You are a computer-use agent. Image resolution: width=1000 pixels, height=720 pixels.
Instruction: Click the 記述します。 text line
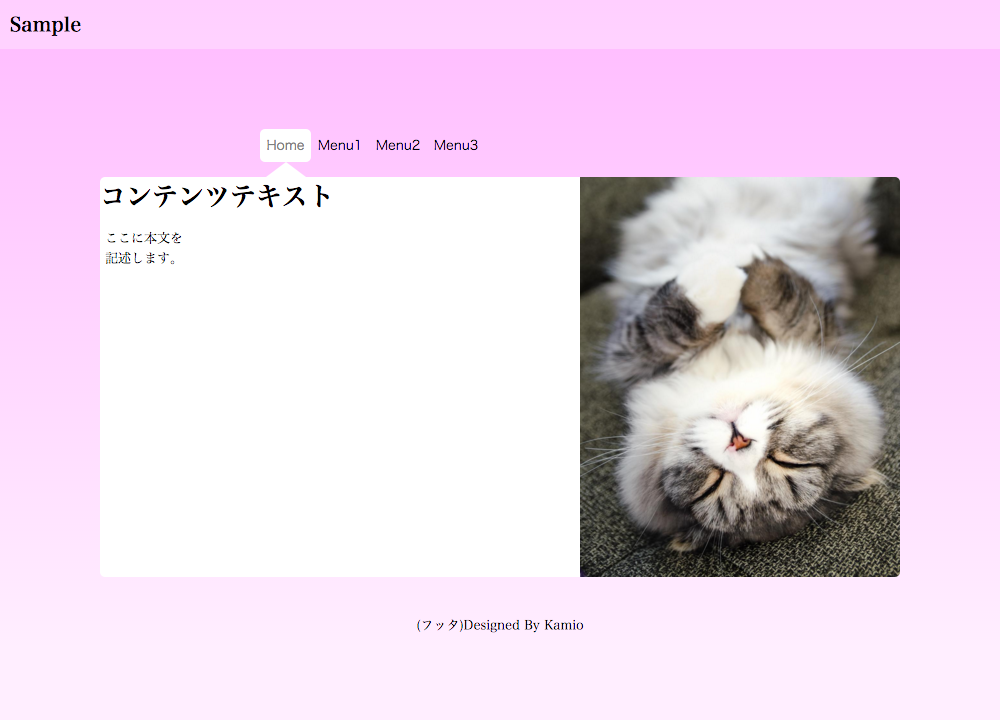143,258
